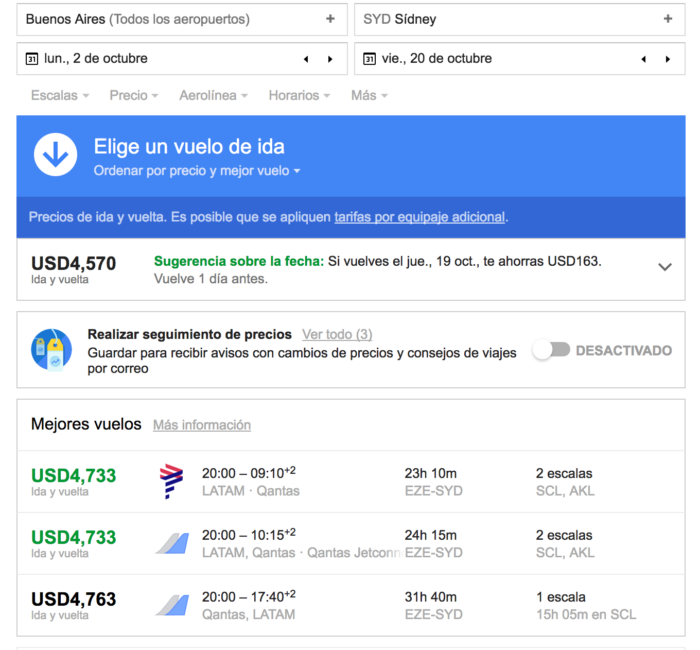Image resolution: width=700 pixels, height=650 pixels.
Task: Expand the date suggestion chevron
Action: [x=664, y=267]
